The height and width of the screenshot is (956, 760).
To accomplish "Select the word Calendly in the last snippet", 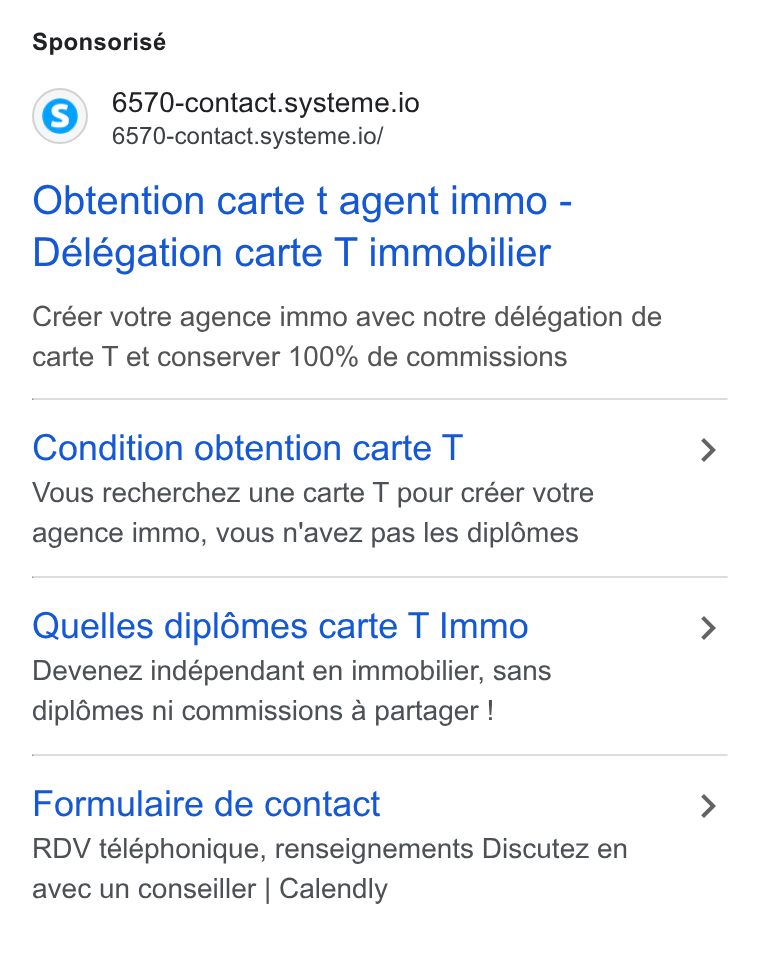I will point(333,889).
